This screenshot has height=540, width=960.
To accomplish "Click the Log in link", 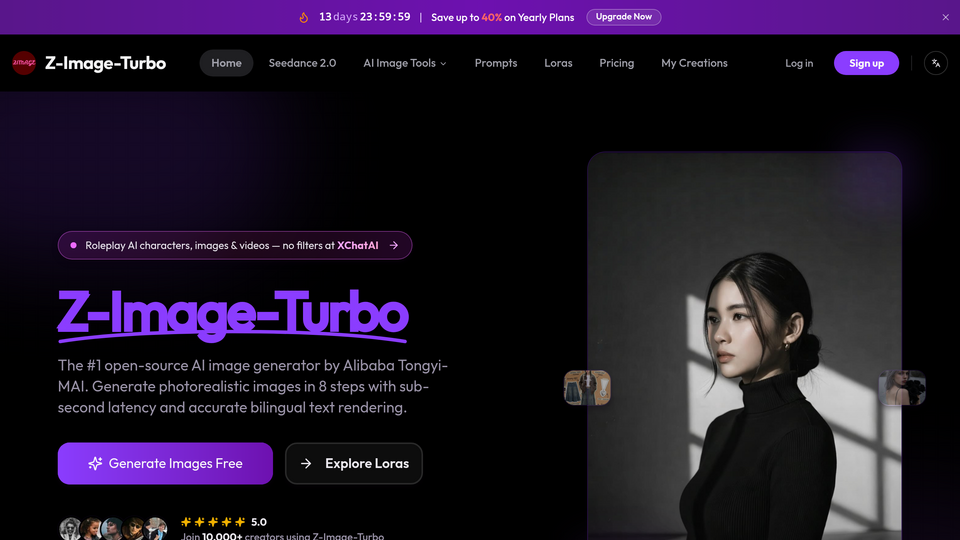I will click(x=799, y=63).
